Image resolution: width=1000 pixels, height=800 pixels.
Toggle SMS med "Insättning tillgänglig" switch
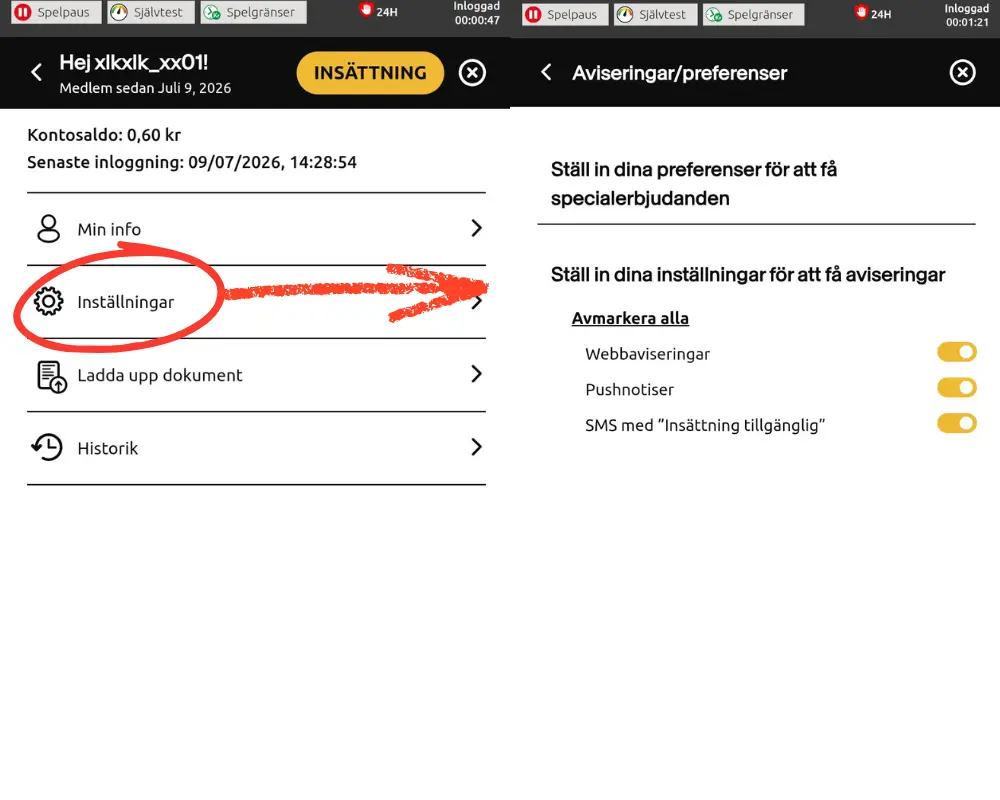[x=957, y=424]
